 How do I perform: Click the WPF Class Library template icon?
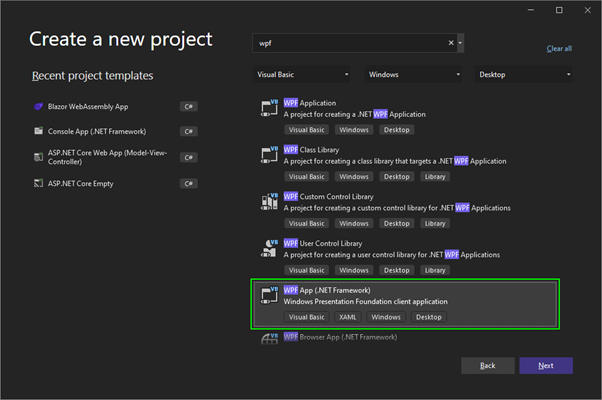click(269, 155)
